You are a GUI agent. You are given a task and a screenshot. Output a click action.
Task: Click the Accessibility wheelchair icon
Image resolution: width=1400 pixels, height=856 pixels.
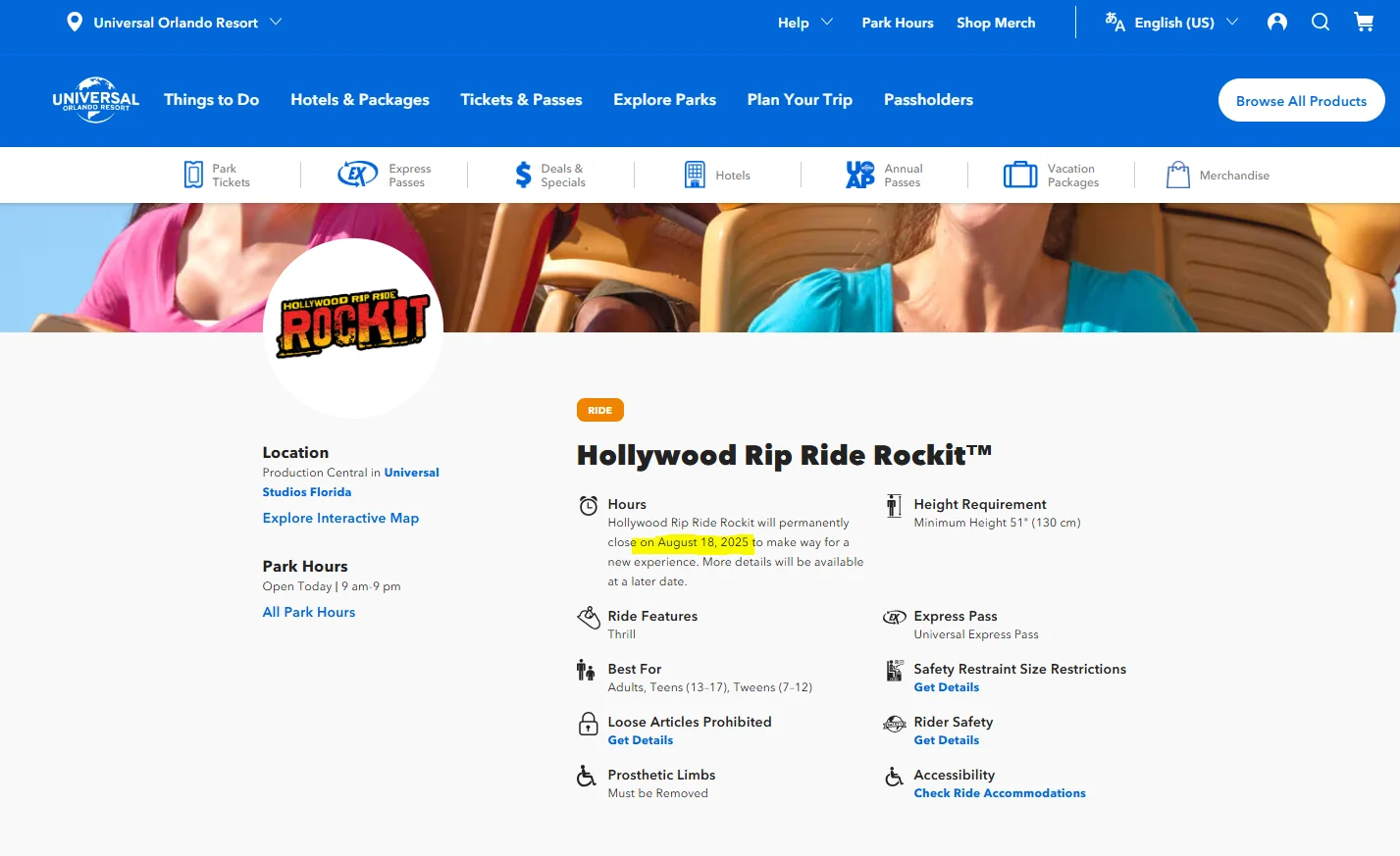(894, 777)
